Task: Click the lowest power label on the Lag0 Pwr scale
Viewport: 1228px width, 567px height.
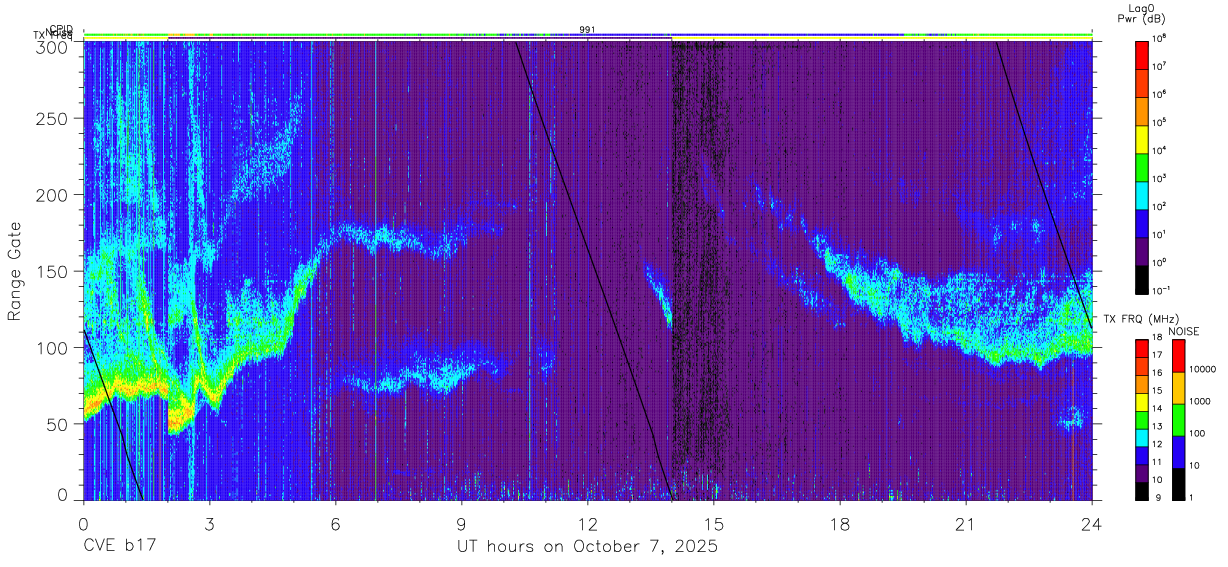Action: [1162, 290]
